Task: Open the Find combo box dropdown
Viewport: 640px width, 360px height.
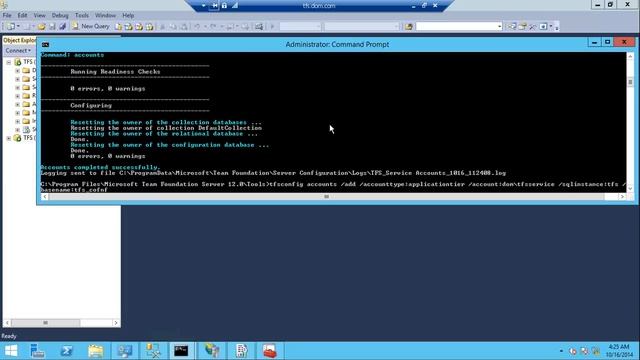Action: (x=499, y=27)
